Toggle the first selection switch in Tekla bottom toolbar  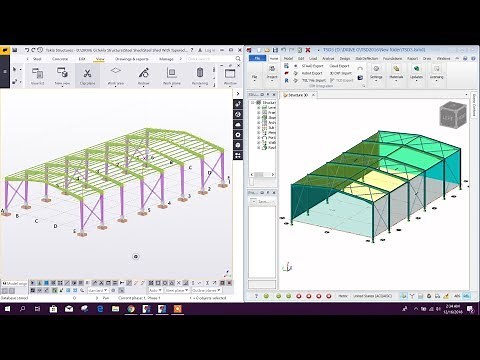[33, 283]
